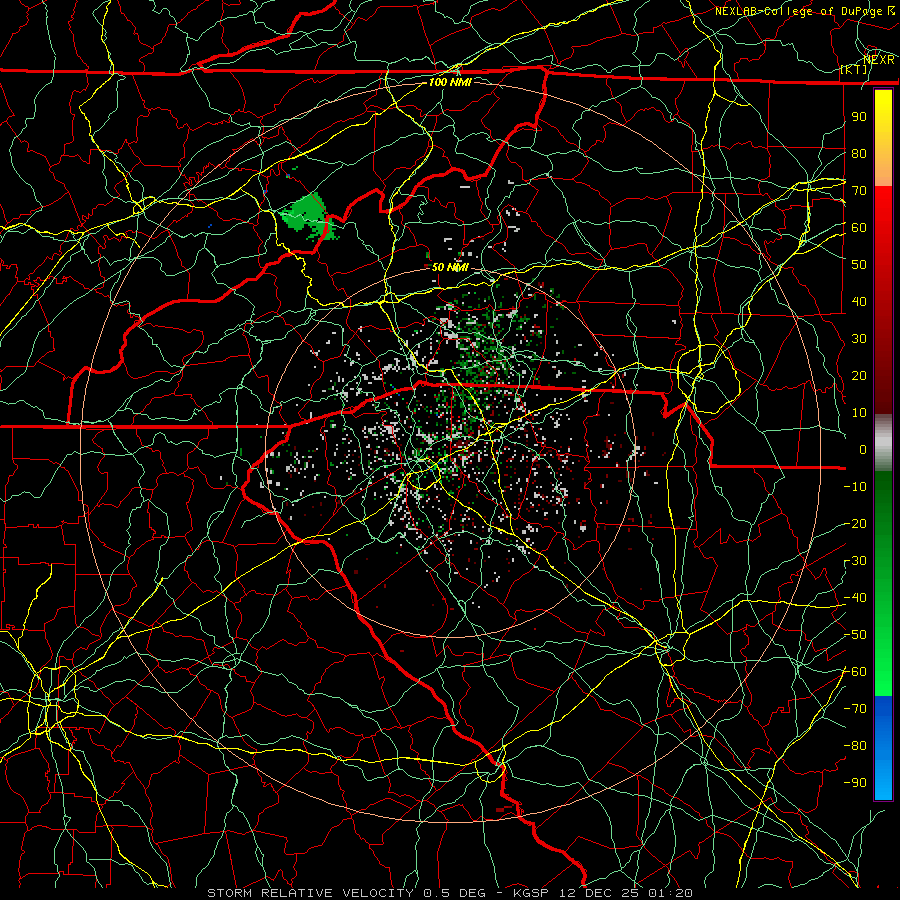The image size is (900, 900).
Task: Click the -70 value on the velocity scale
Action: point(855,708)
